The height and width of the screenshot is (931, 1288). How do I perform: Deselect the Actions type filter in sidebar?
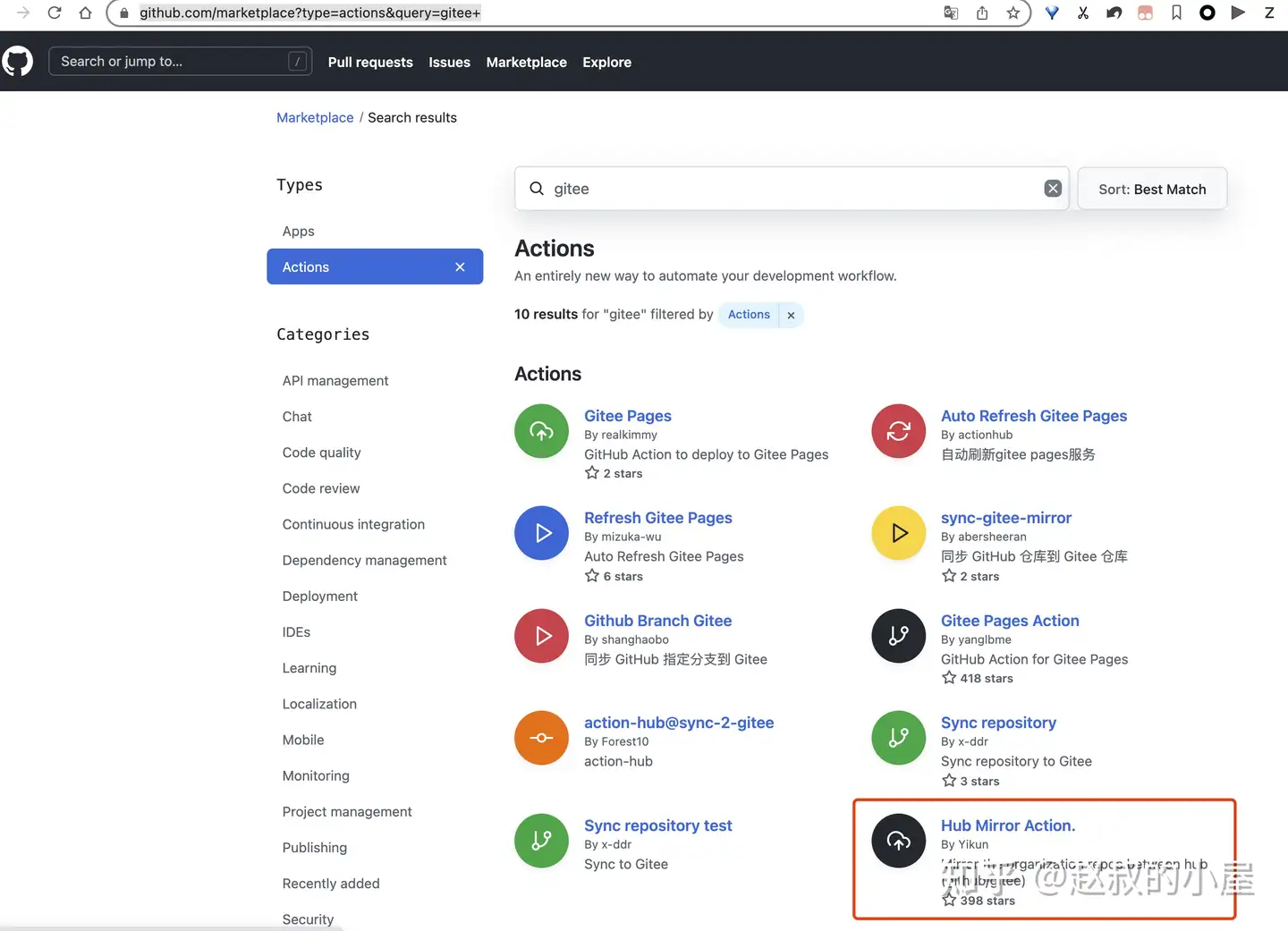(x=460, y=267)
